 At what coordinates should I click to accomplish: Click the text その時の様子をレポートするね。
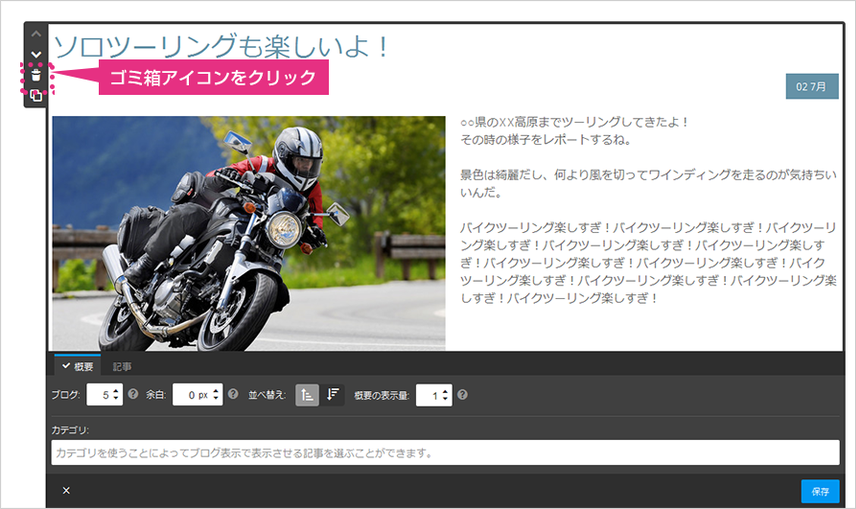click(545, 140)
